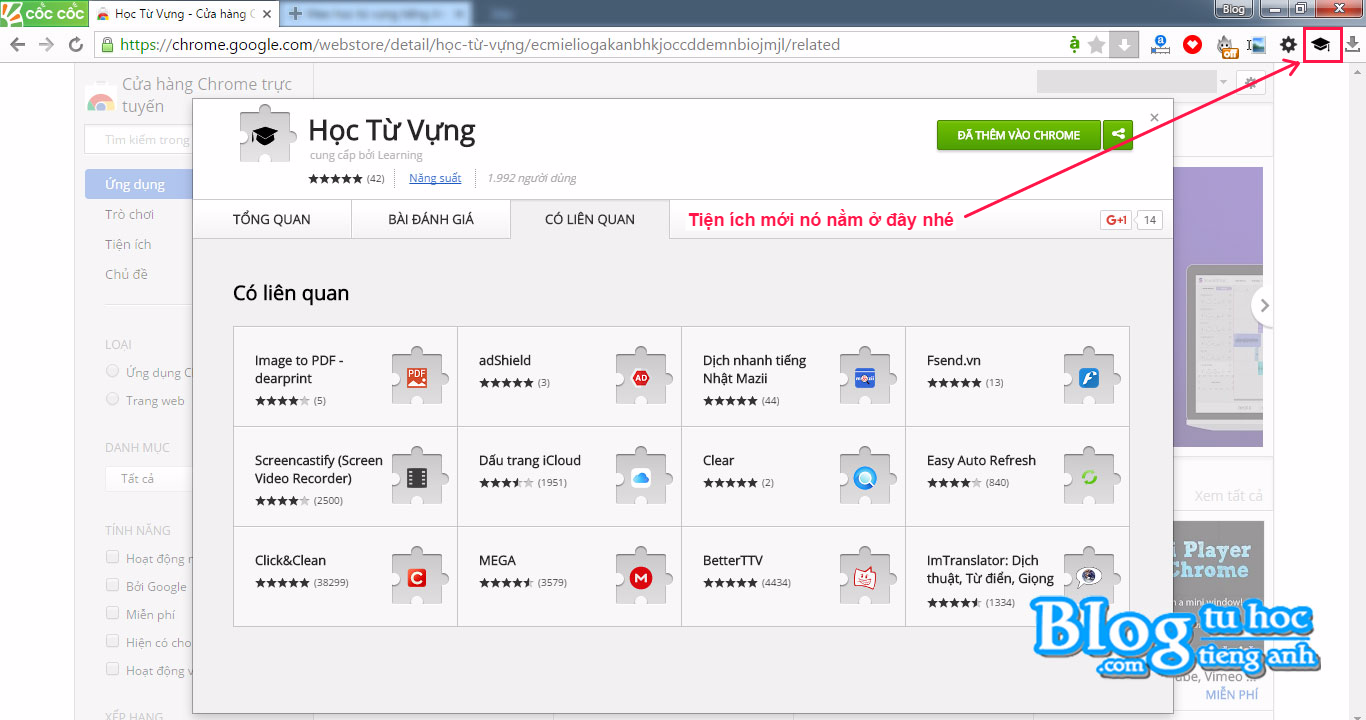Bookmark page with the star icon
Viewport: 1366px width, 720px height.
point(1097,45)
